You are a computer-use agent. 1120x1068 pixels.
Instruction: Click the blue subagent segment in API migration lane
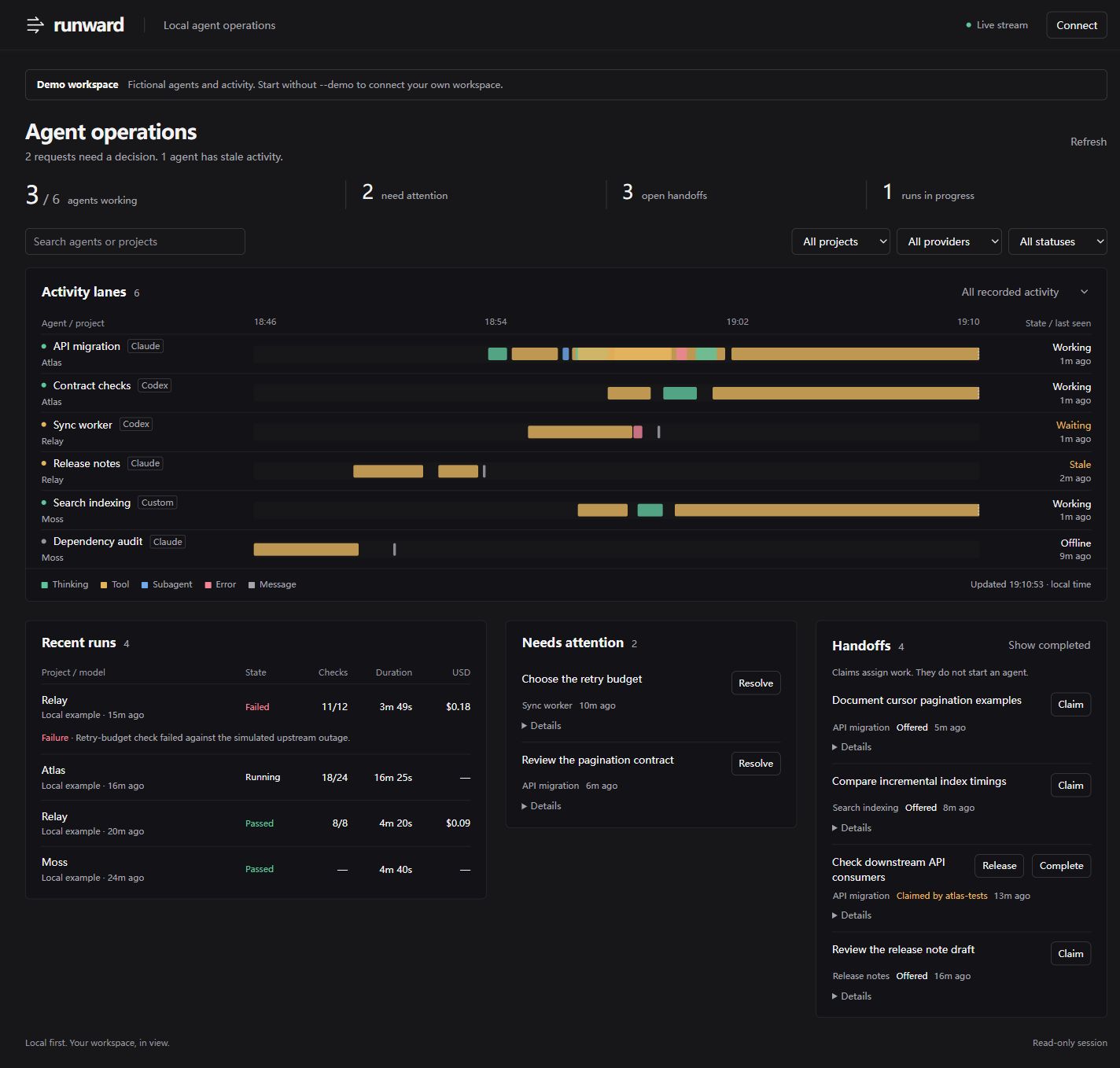coord(566,354)
